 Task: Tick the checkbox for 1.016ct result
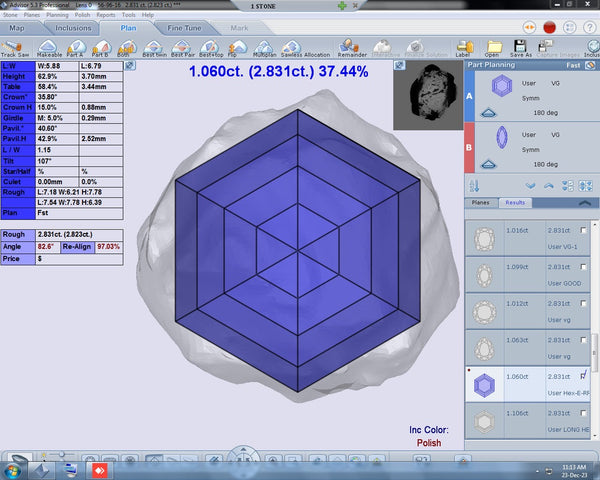tap(583, 231)
